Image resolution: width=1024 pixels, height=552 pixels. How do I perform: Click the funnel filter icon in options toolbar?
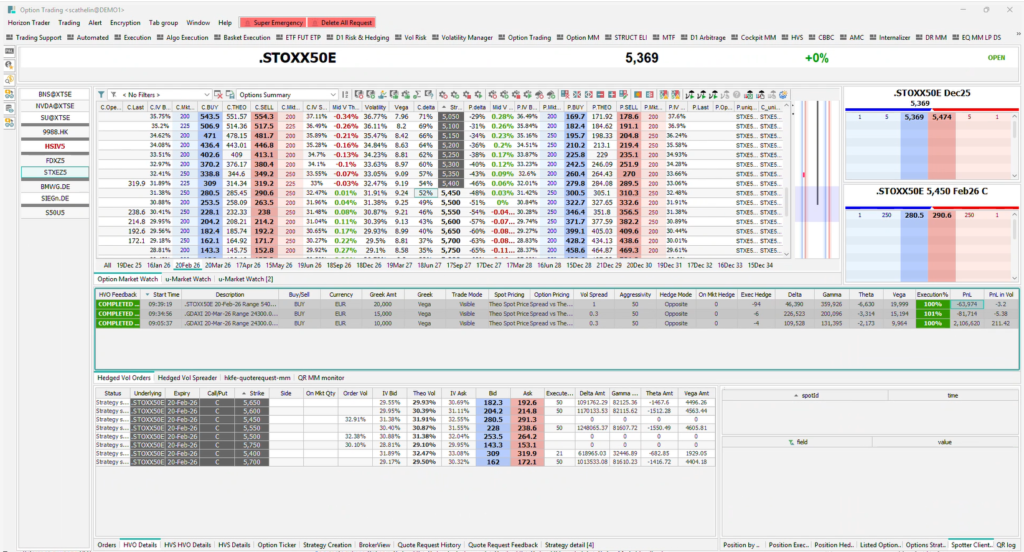(x=101, y=95)
